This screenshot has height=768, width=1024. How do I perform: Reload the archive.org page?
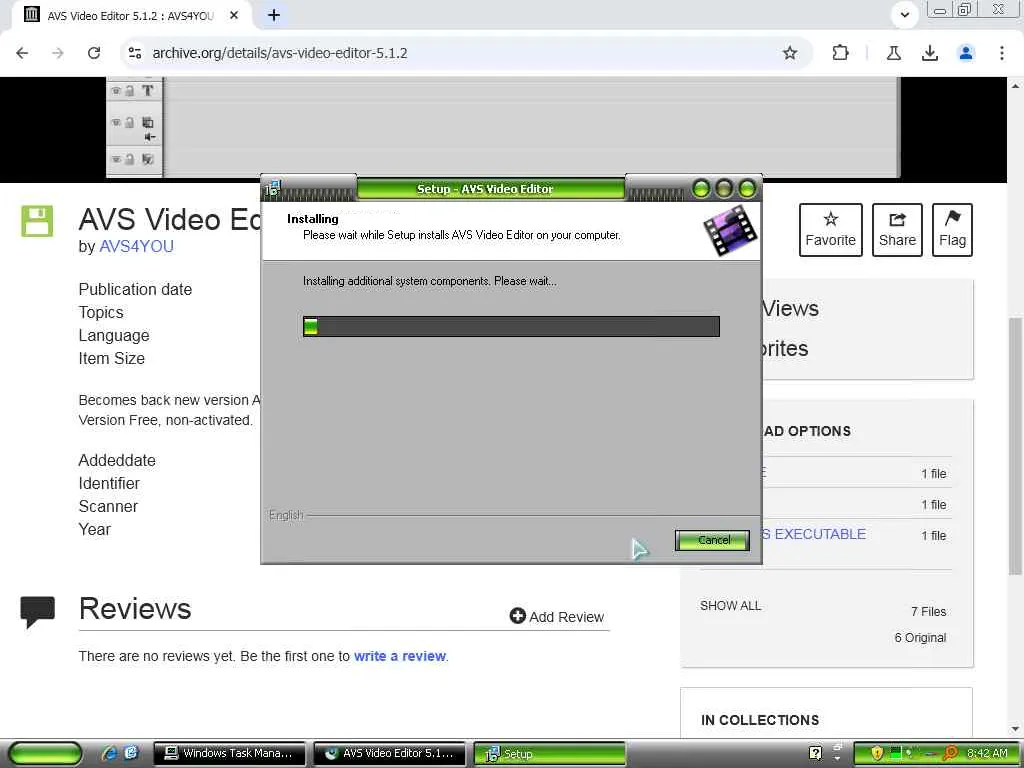click(x=94, y=53)
